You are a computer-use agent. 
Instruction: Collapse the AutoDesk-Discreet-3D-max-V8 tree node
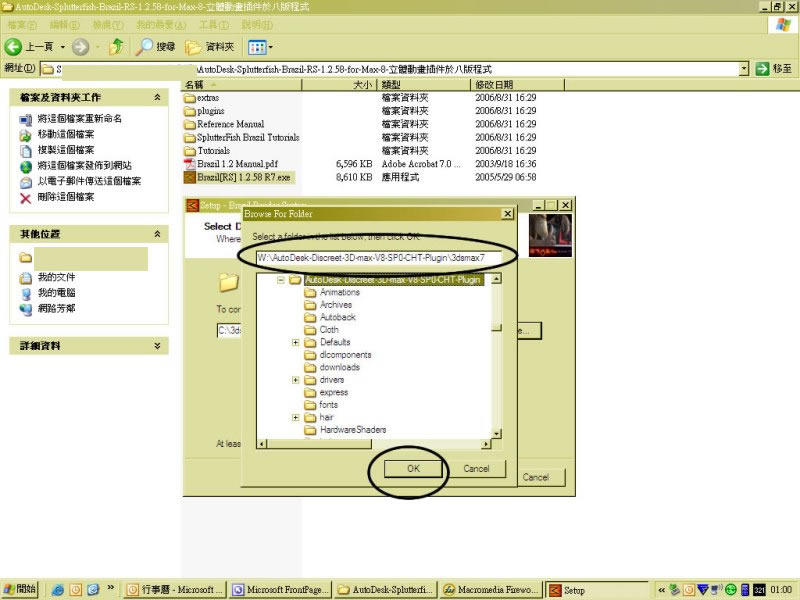point(281,280)
